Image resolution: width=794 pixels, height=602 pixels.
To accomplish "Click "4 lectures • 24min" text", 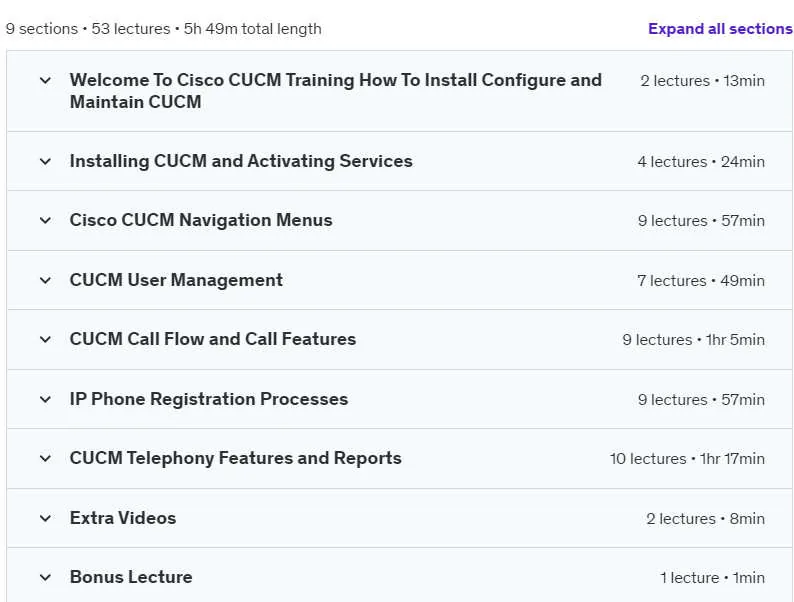I will point(701,162).
